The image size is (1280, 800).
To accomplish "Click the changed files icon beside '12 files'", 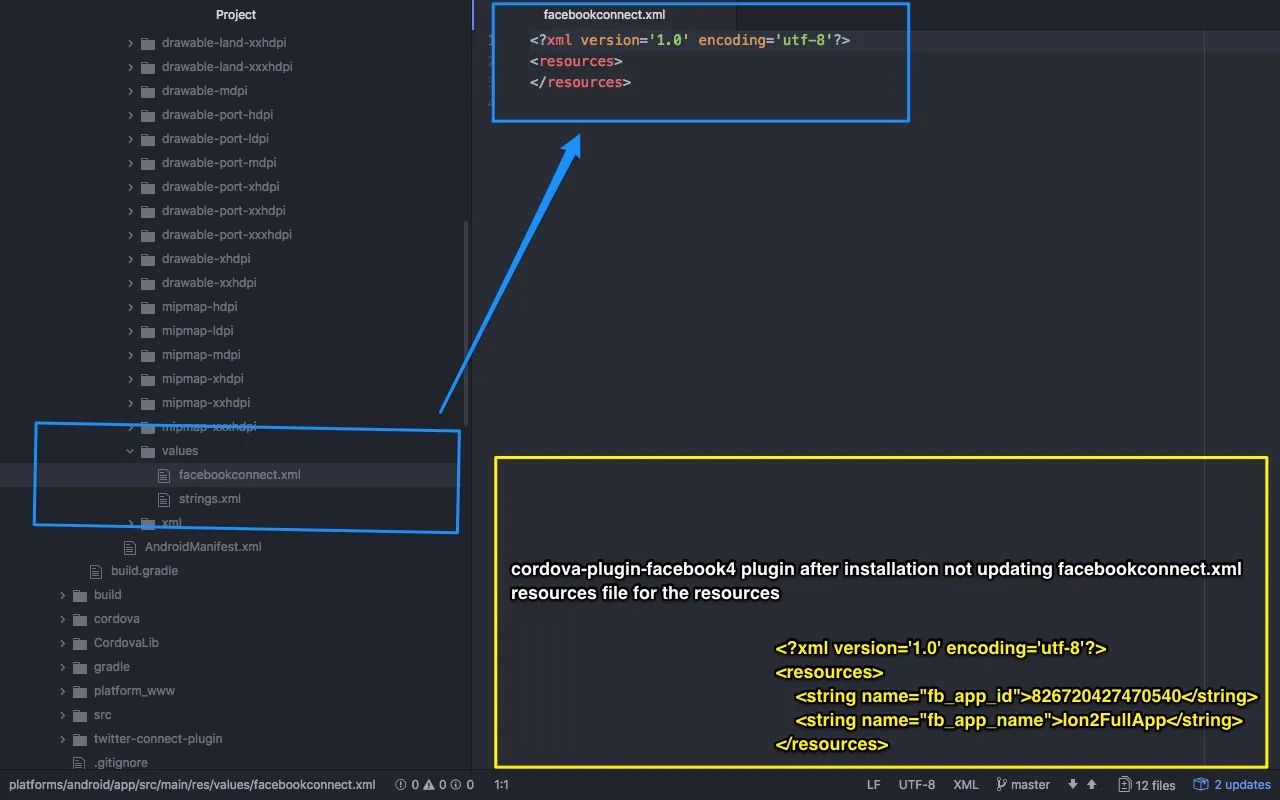I will (x=1125, y=785).
